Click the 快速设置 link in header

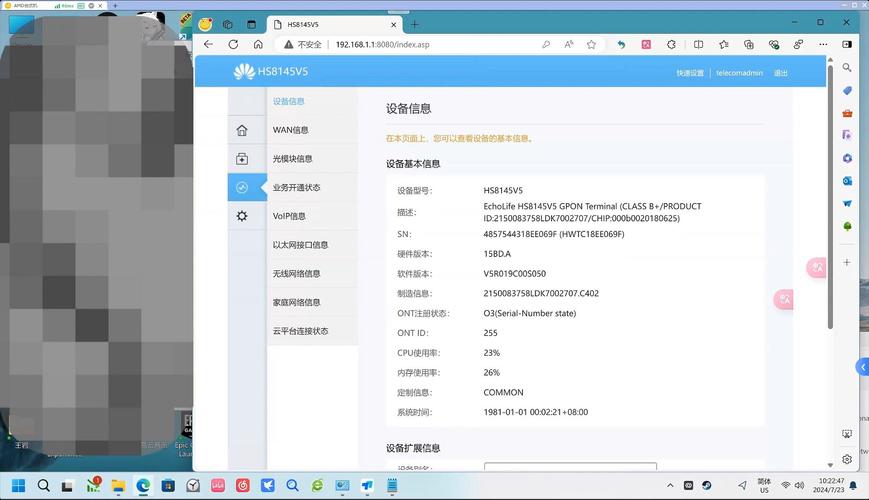click(x=690, y=73)
